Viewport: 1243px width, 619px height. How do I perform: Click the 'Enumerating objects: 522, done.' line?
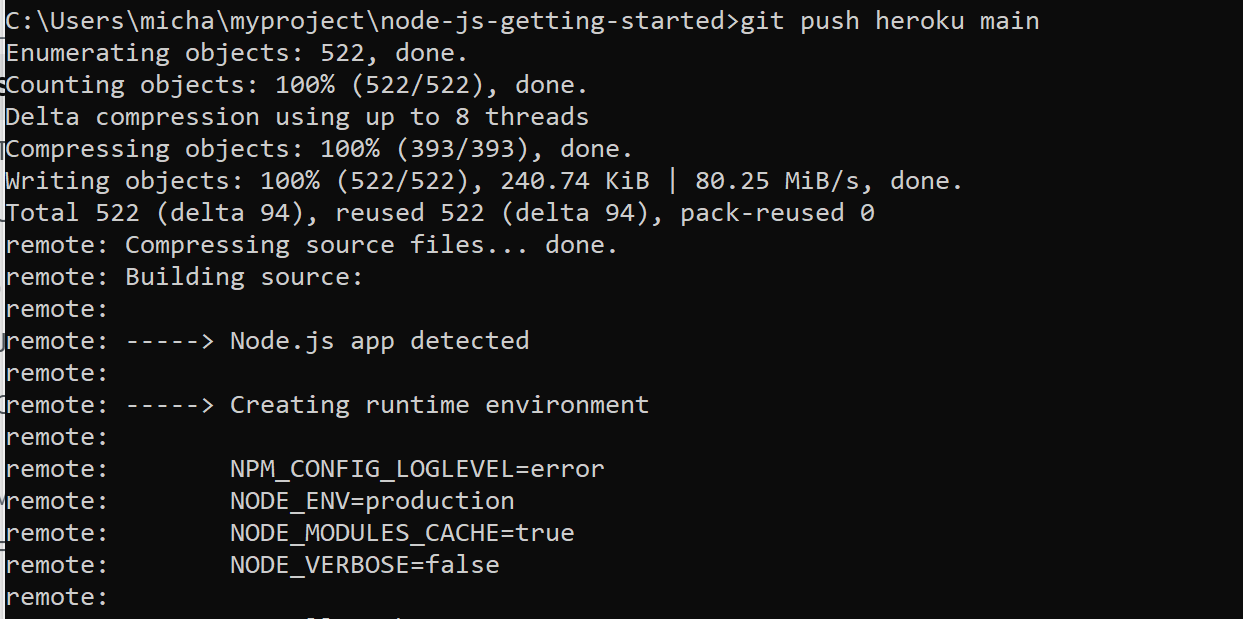point(237,53)
